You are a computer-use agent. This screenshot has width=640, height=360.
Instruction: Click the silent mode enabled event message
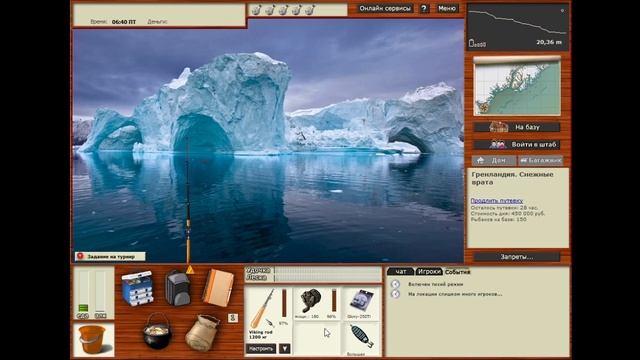coord(436,284)
